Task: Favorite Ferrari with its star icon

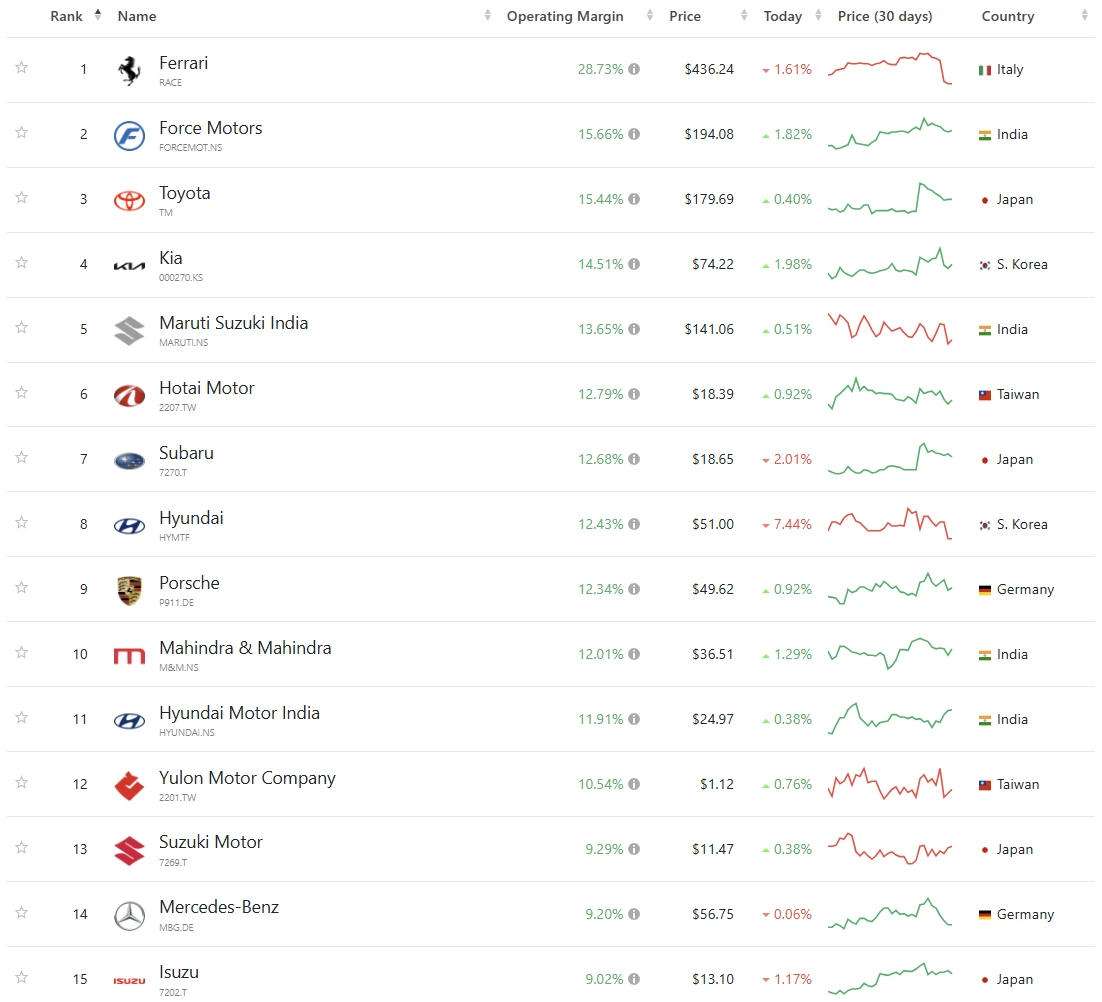Action: (22, 67)
